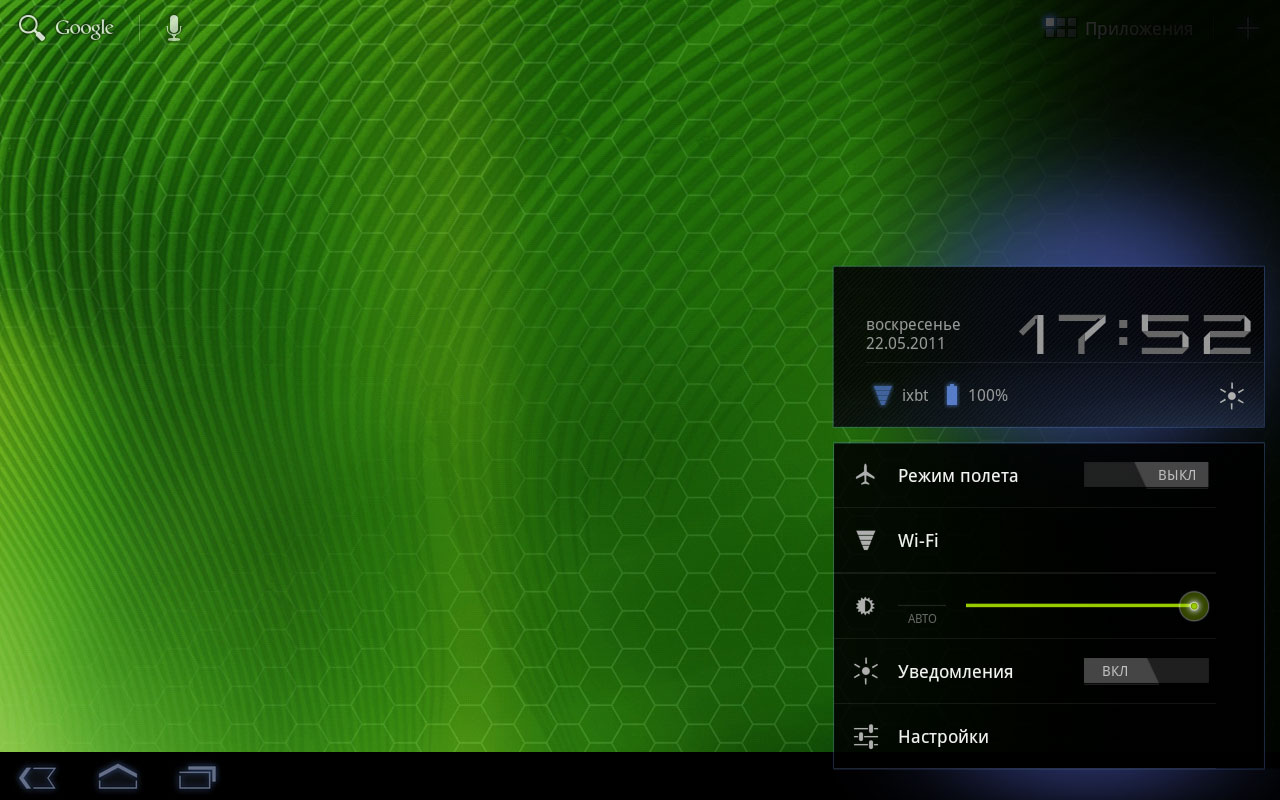Tap the Google search magnifier icon
1280x800 pixels.
tap(32, 28)
